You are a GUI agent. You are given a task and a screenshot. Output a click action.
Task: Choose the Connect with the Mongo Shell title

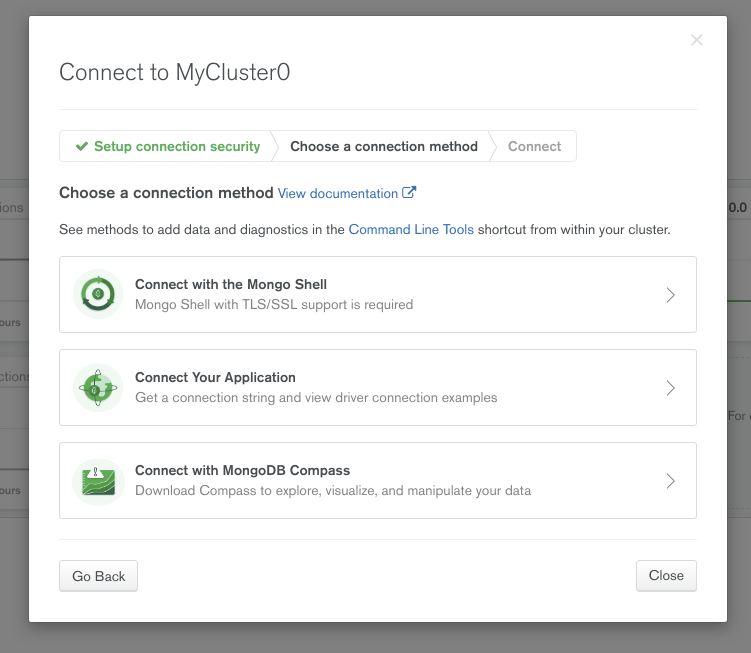231,284
